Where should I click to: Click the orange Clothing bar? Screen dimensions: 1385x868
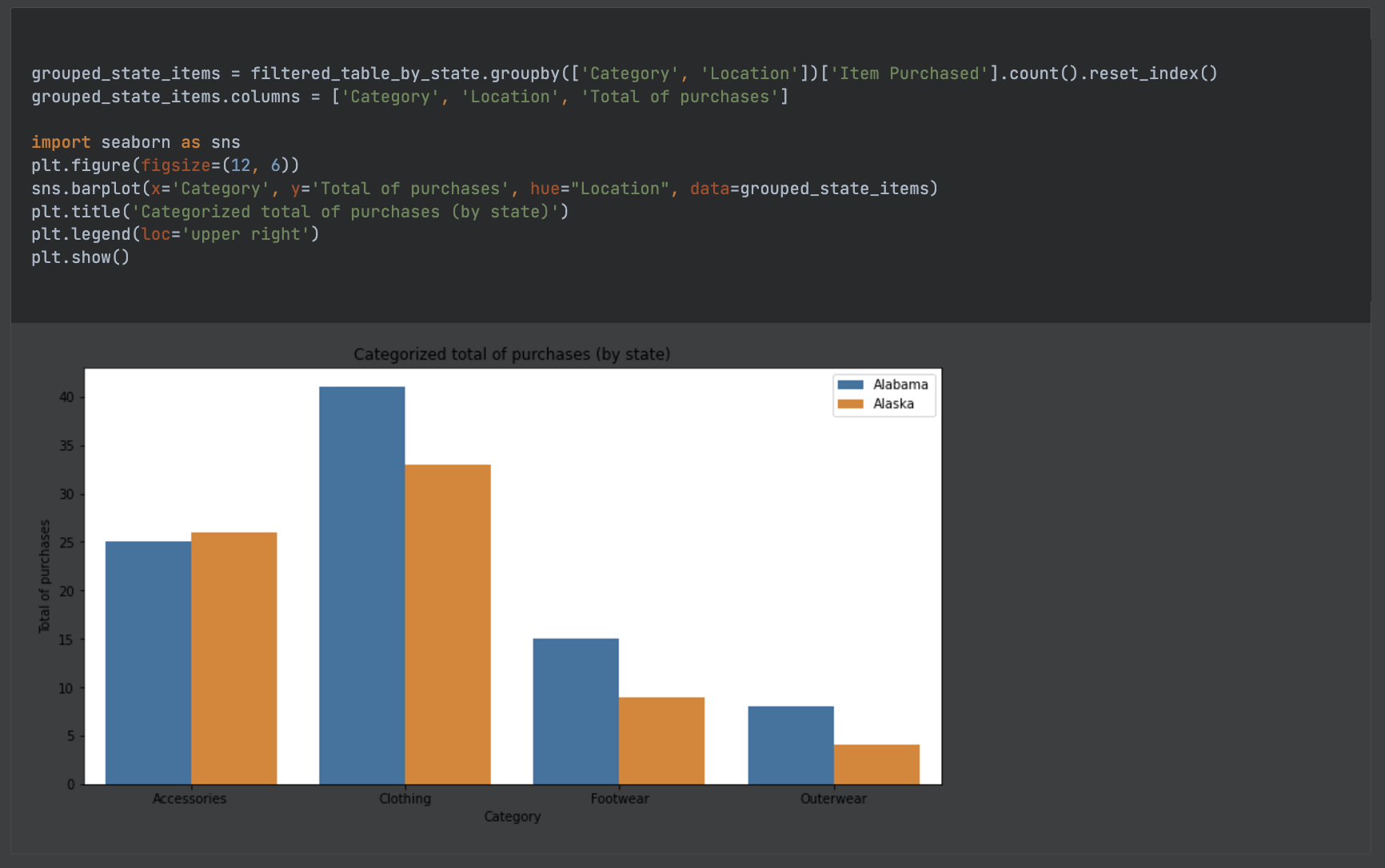pyautogui.click(x=448, y=623)
